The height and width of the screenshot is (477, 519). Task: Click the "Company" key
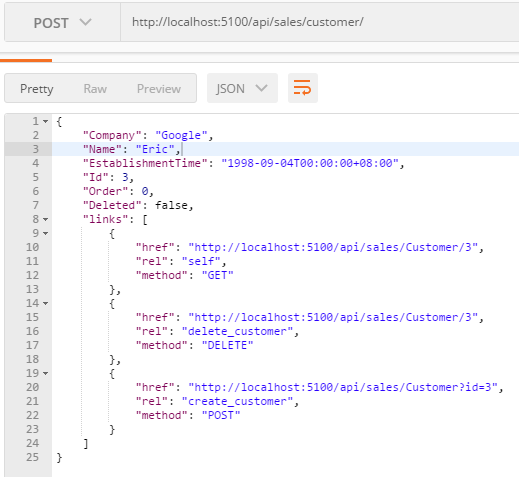[x=112, y=135]
